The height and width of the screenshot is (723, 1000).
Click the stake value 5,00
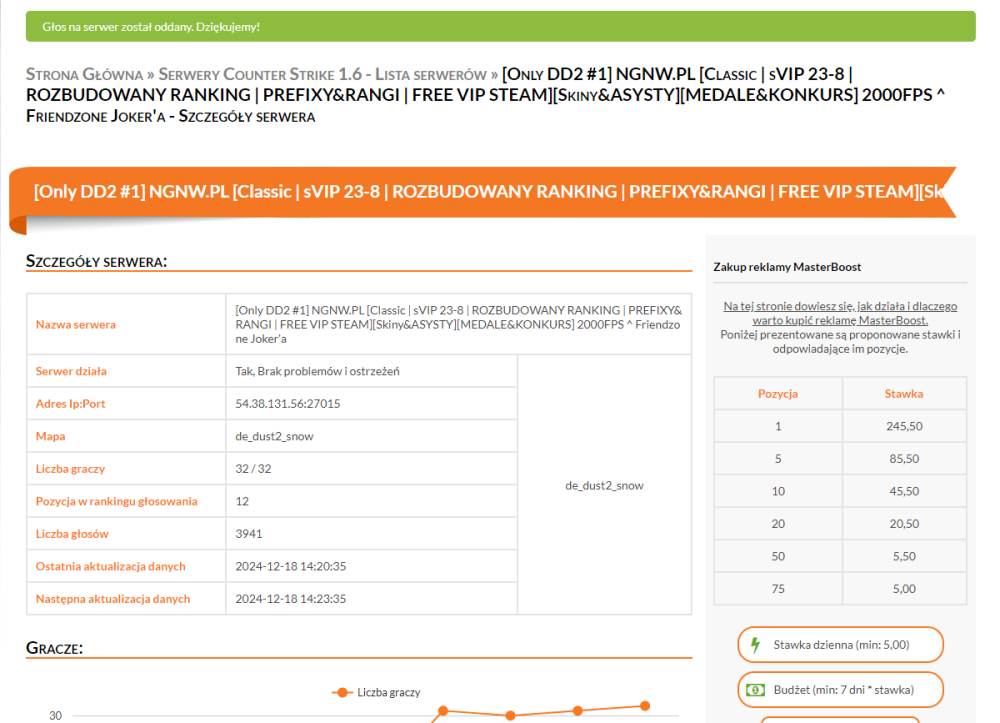(904, 588)
